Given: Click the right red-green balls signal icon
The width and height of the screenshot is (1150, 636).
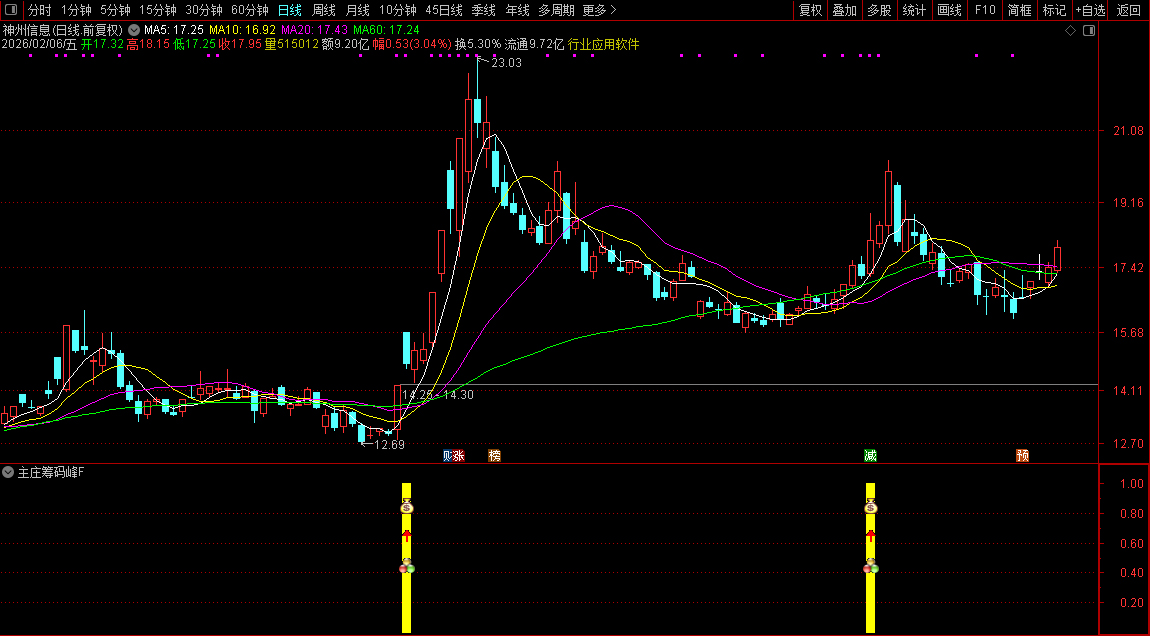Looking at the screenshot, I should click(871, 566).
